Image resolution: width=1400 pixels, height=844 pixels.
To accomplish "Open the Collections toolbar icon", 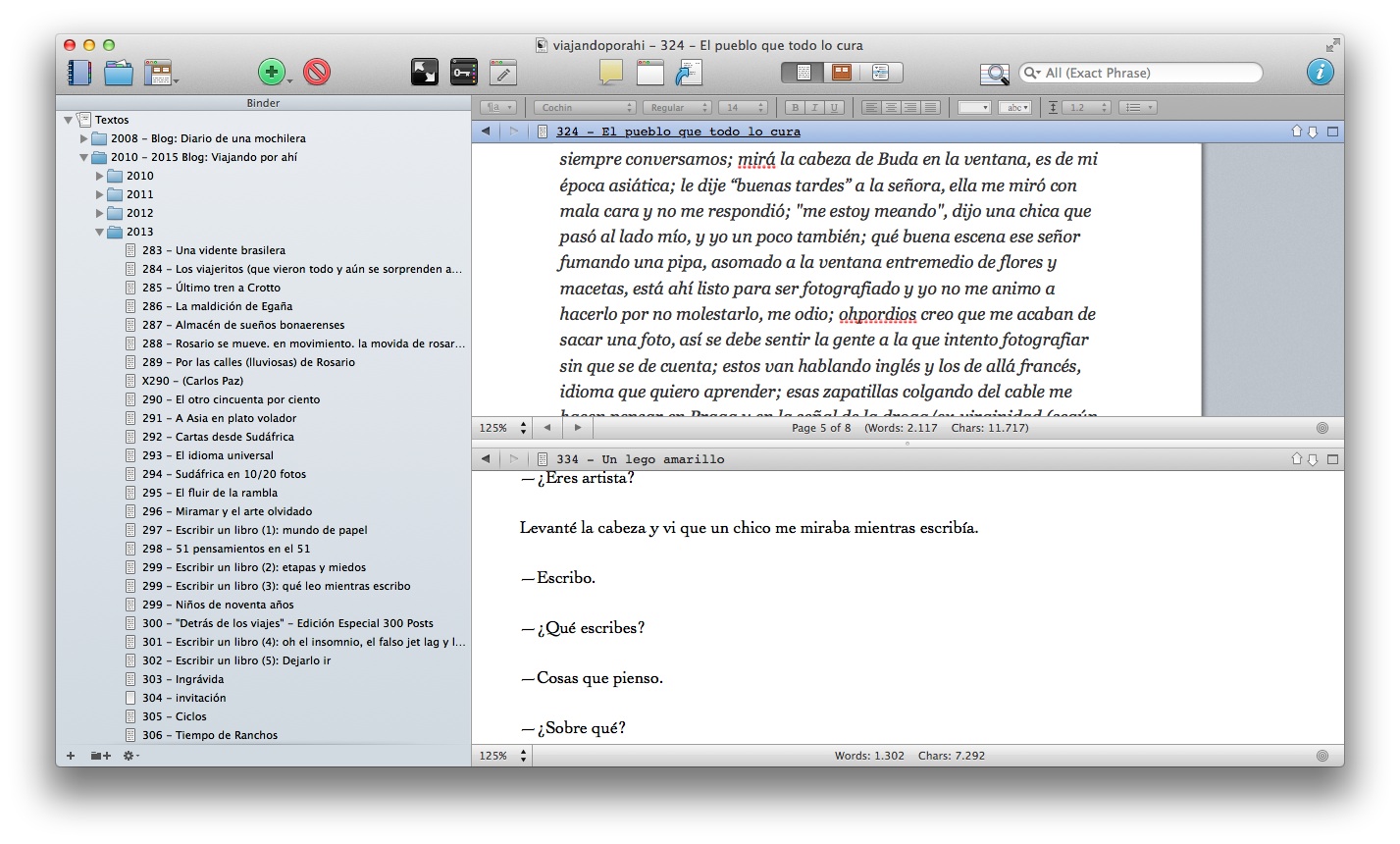I will [118, 73].
